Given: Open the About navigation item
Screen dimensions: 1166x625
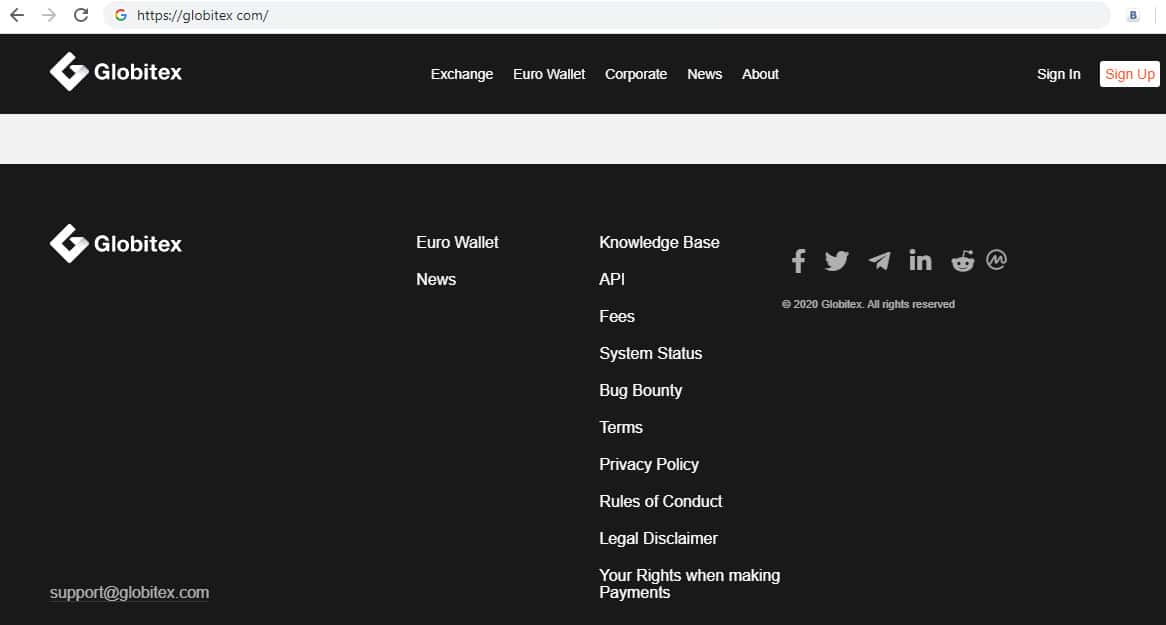Looking at the screenshot, I should coord(760,74).
